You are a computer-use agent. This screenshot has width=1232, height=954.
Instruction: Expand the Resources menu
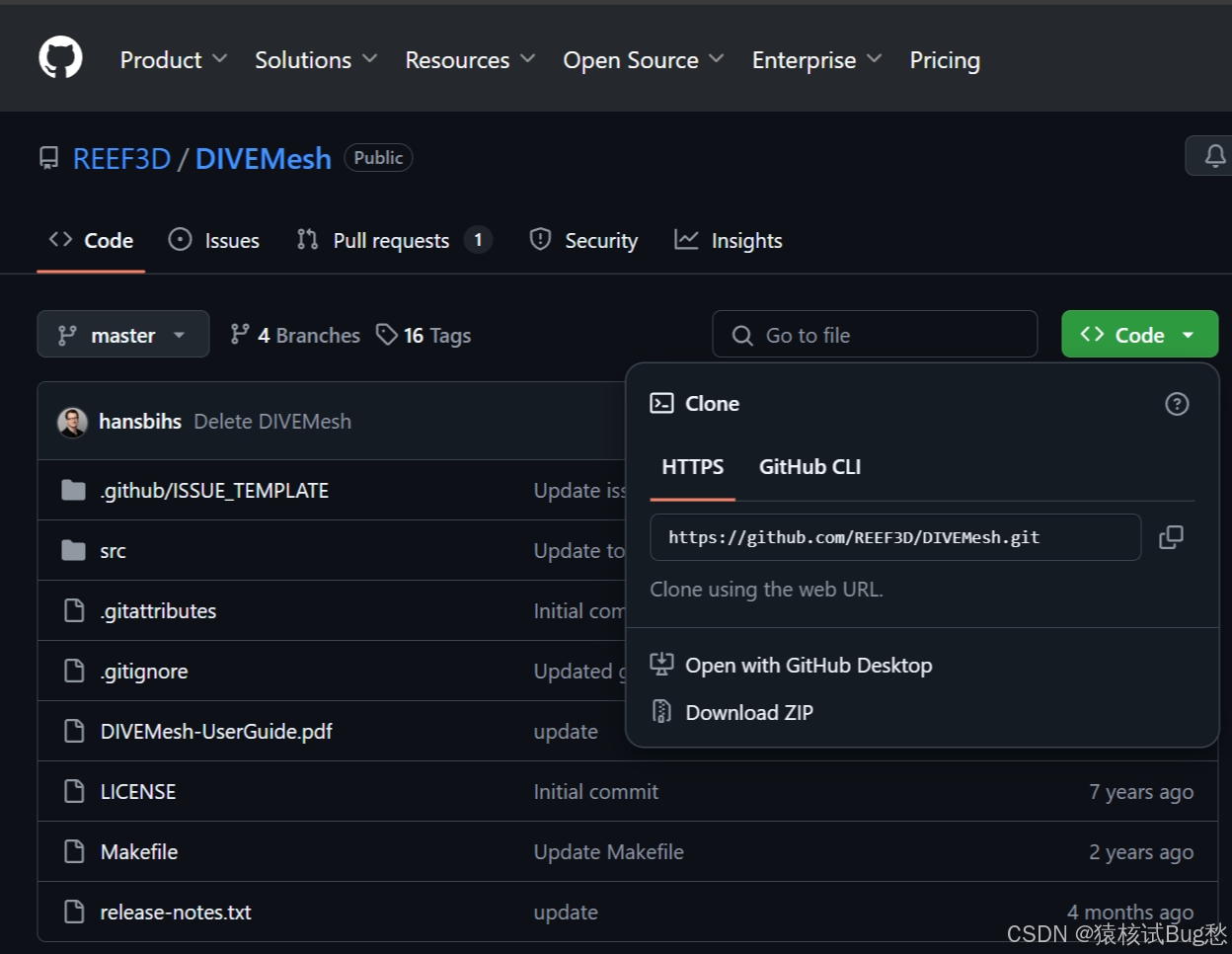pyautogui.click(x=470, y=60)
